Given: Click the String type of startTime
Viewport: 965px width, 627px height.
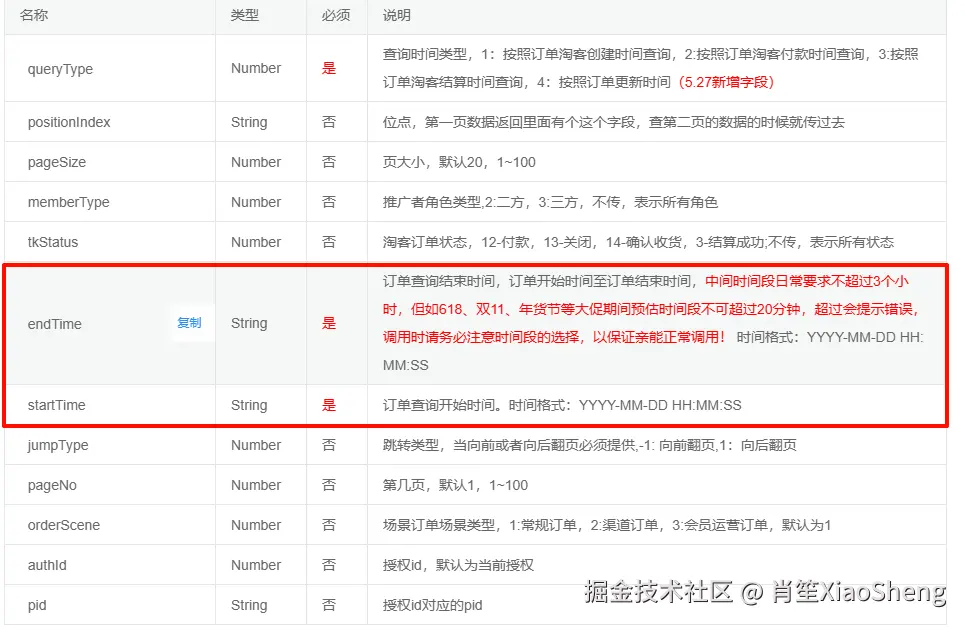Looking at the screenshot, I should [249, 405].
